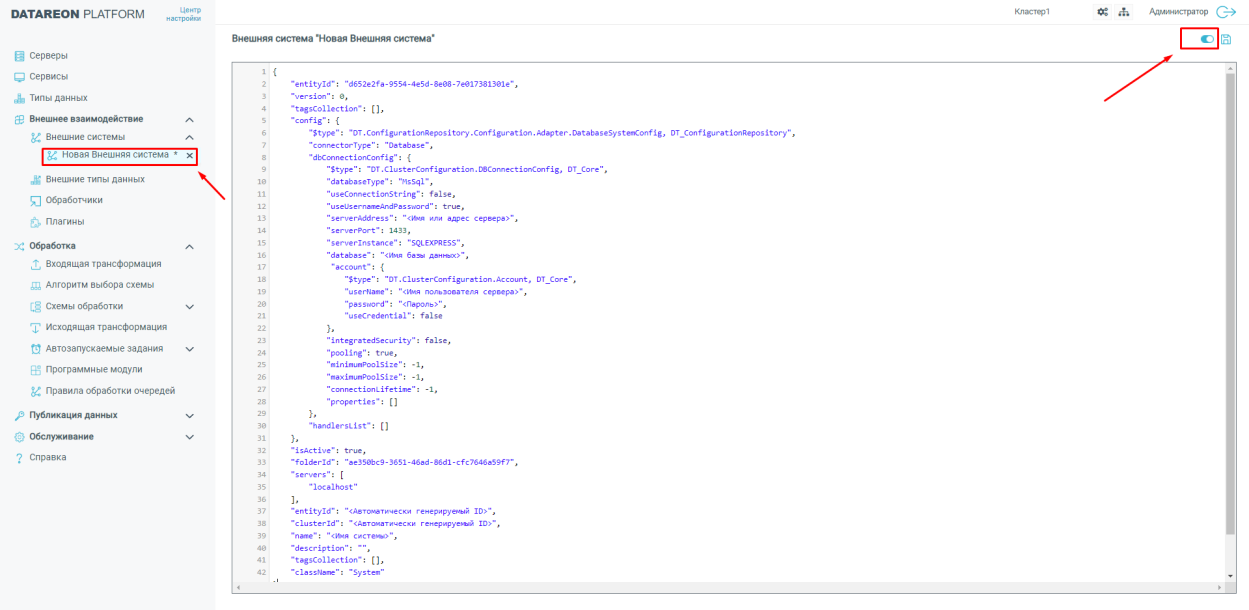The width and height of the screenshot is (1249, 610).
Task: Toggle the external system active switch
Action: coord(1207,39)
